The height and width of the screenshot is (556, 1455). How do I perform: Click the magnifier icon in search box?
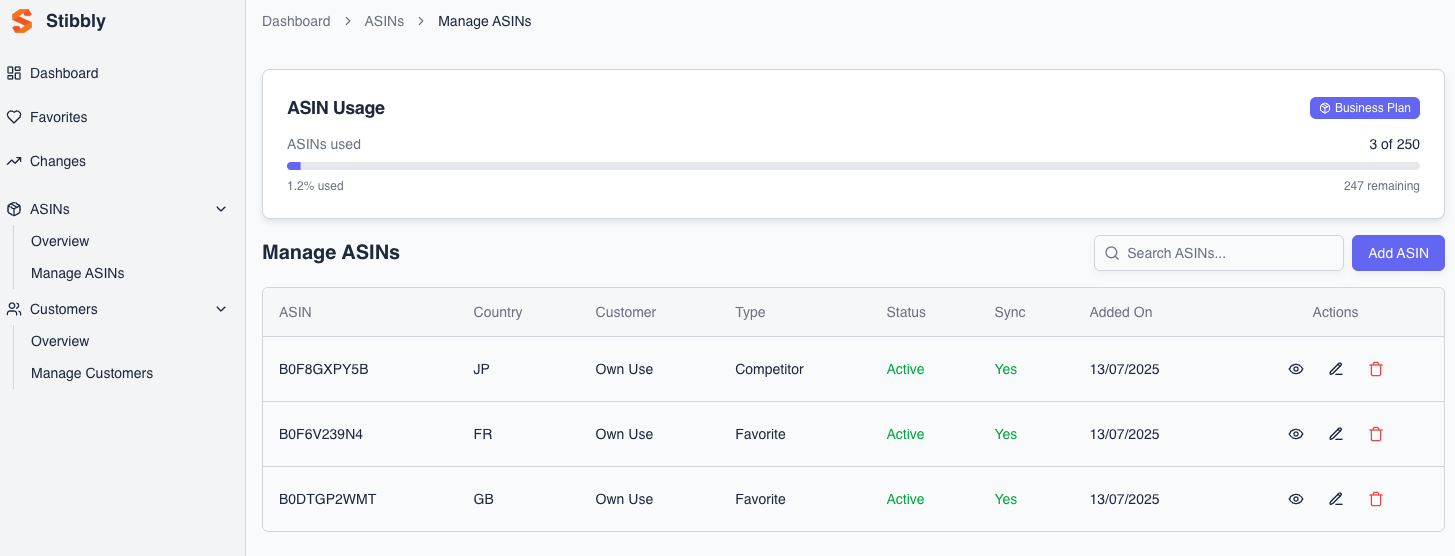point(1112,253)
